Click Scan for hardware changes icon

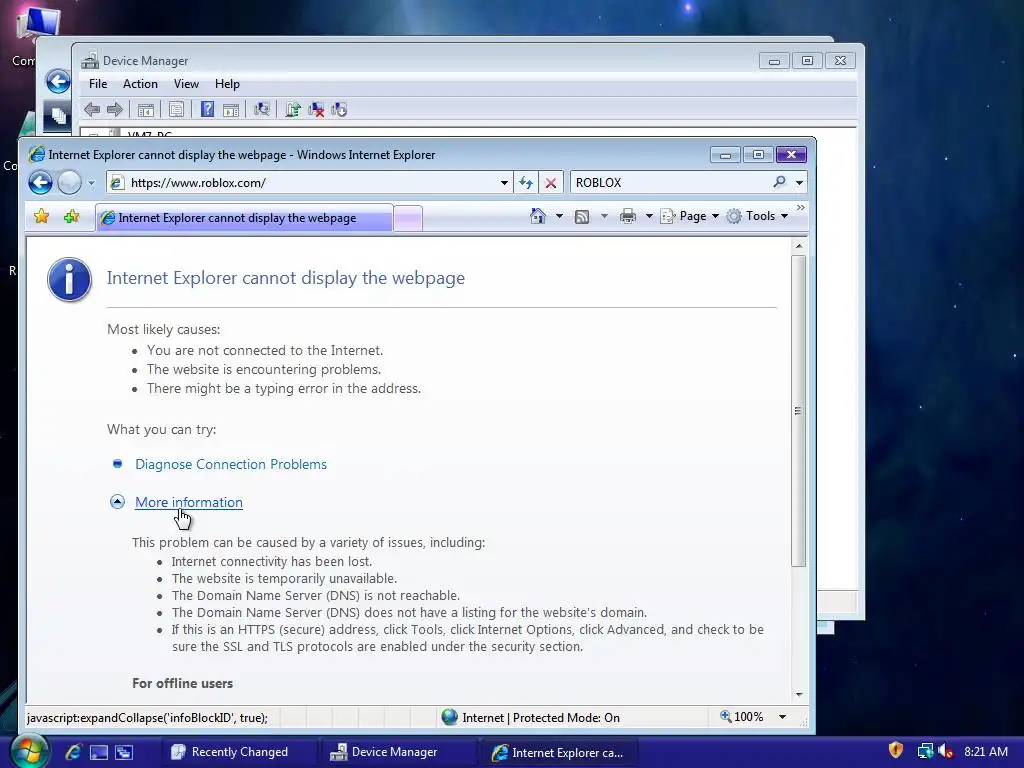tap(262, 109)
